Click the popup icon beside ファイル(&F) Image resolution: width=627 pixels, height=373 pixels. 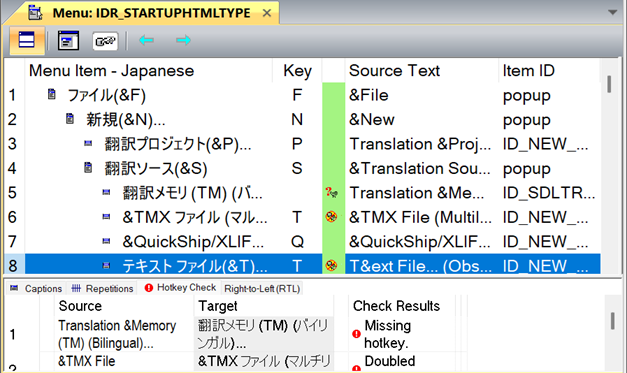52,94
